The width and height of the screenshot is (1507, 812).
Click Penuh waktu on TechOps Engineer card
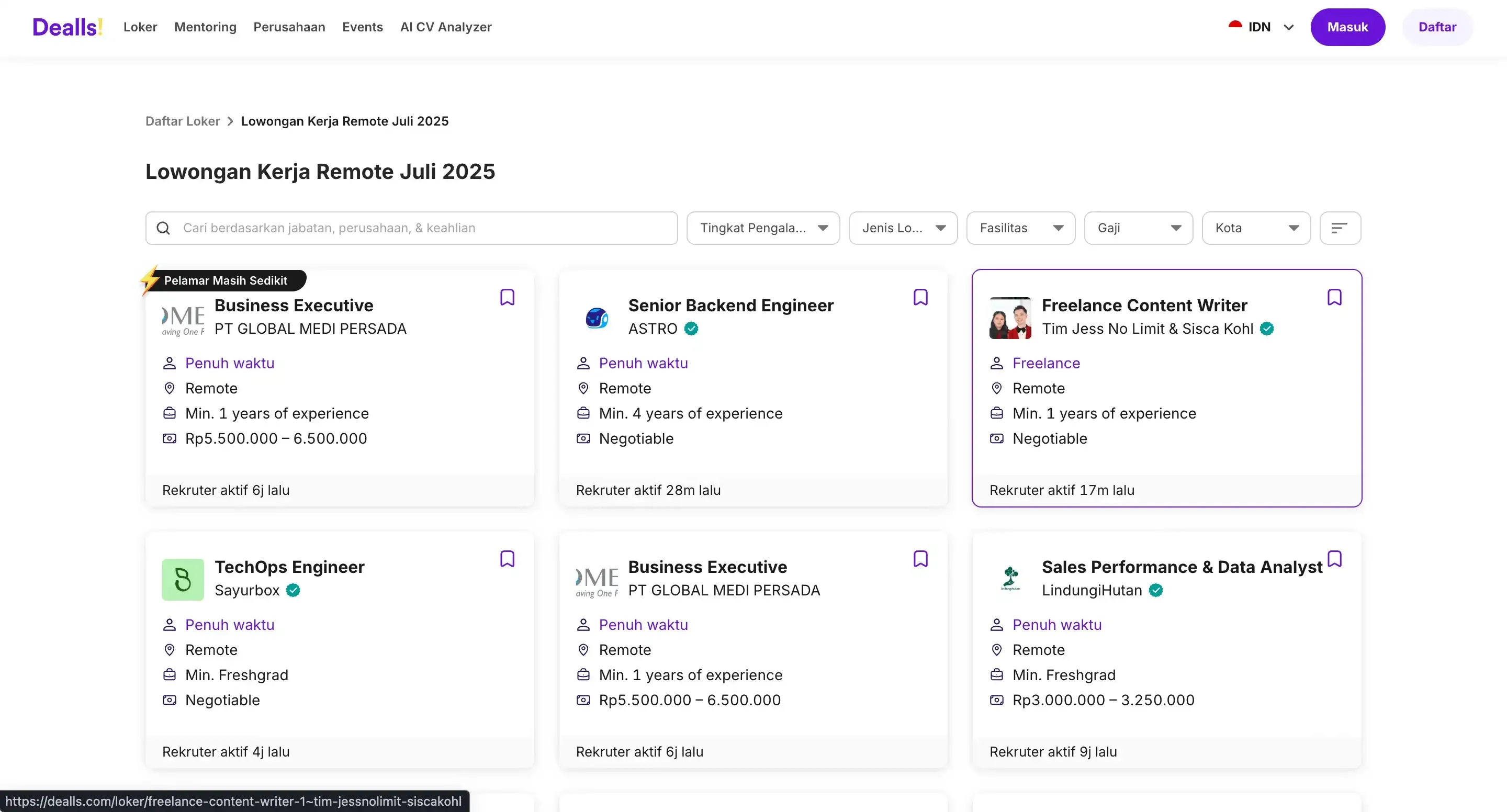coord(229,625)
